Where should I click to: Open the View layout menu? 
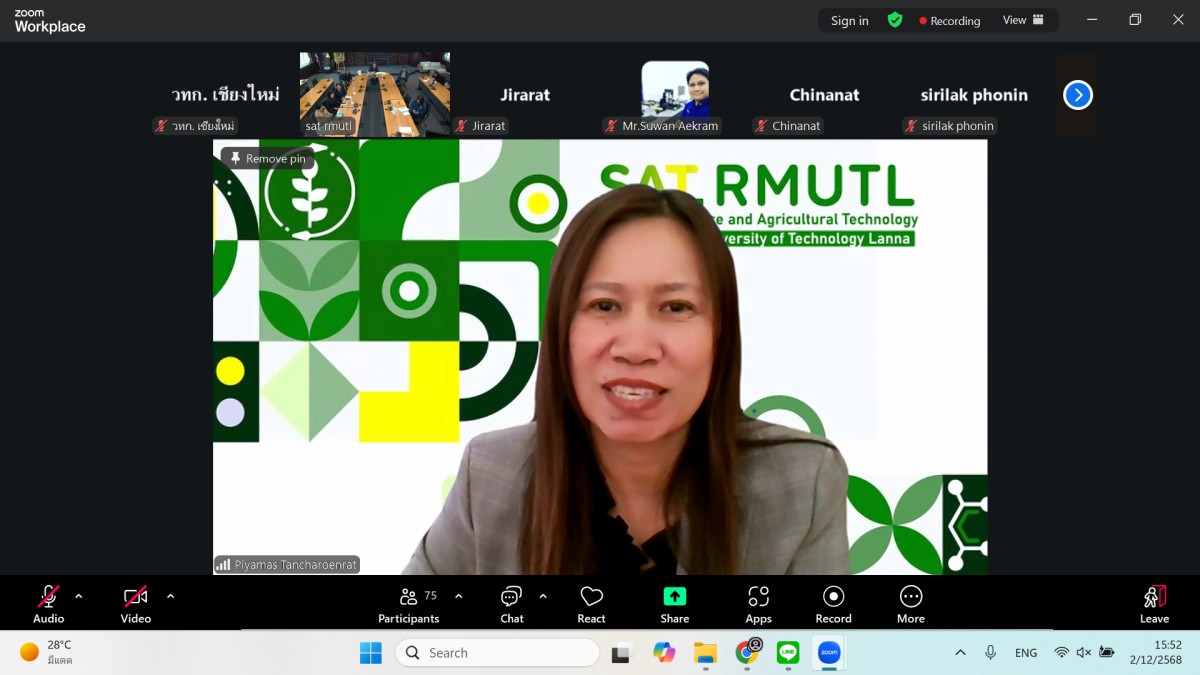tap(1023, 20)
